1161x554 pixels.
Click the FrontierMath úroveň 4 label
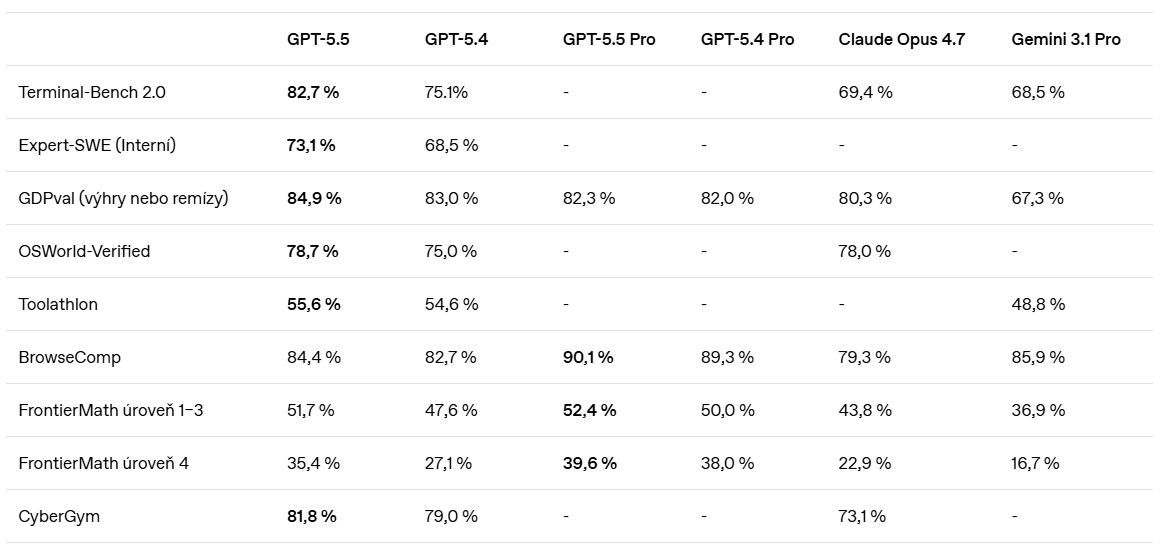pyautogui.click(x=104, y=464)
